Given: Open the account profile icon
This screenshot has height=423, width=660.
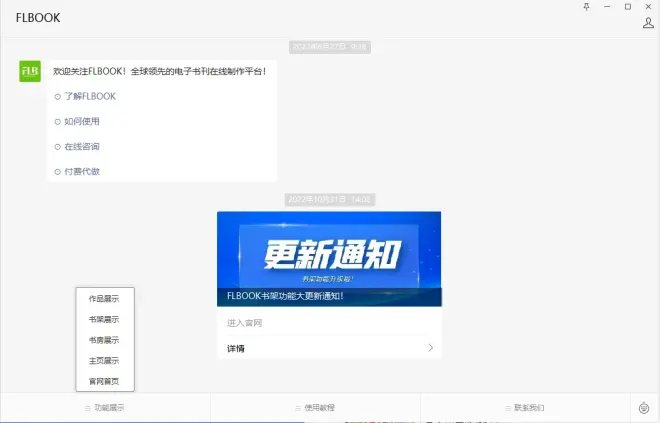Looking at the screenshot, I should (x=648, y=23).
